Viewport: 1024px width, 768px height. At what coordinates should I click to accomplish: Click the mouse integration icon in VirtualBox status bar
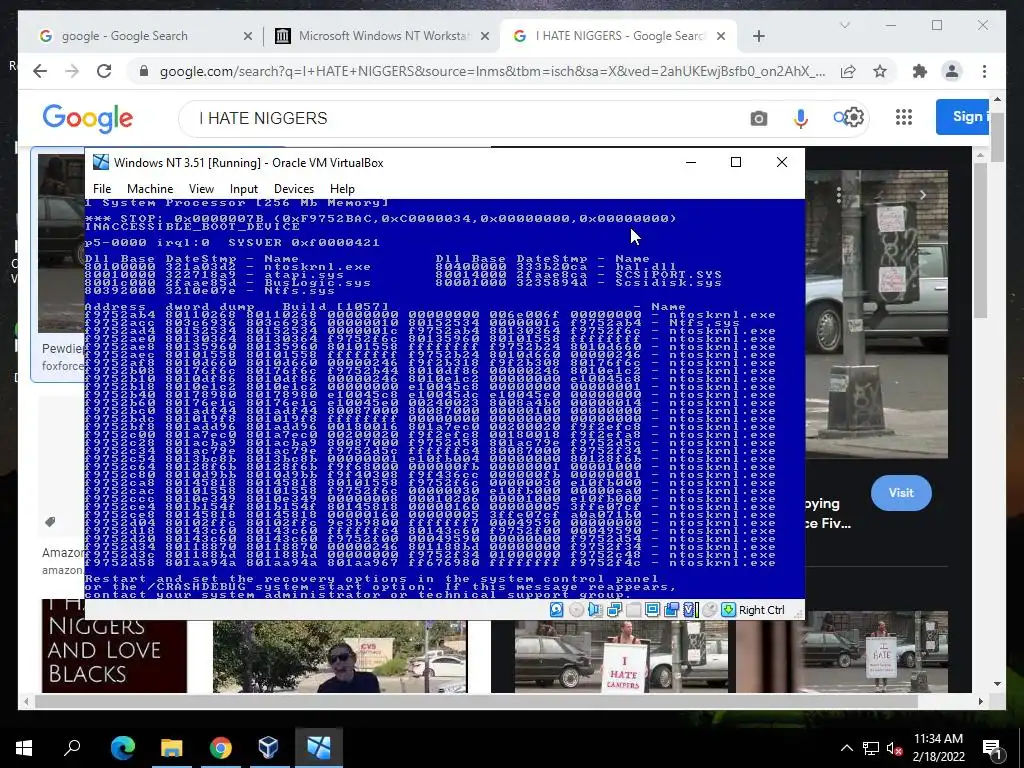(709, 610)
